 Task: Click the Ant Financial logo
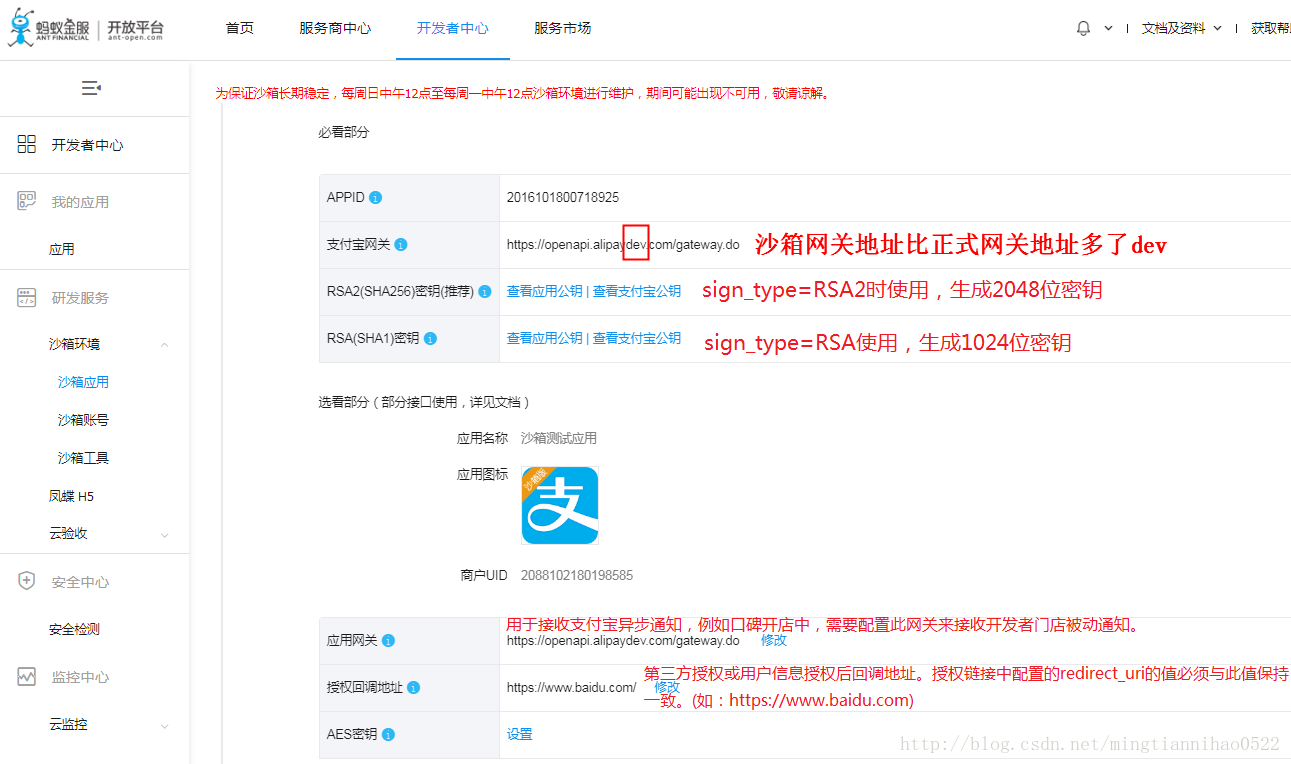[x=85, y=28]
